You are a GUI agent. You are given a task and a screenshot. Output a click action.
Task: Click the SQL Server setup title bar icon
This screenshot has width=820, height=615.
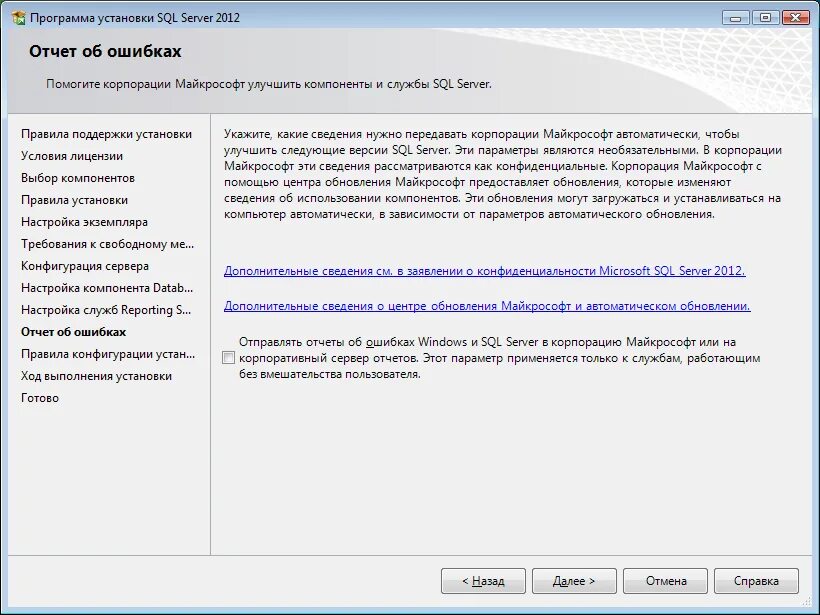point(18,18)
